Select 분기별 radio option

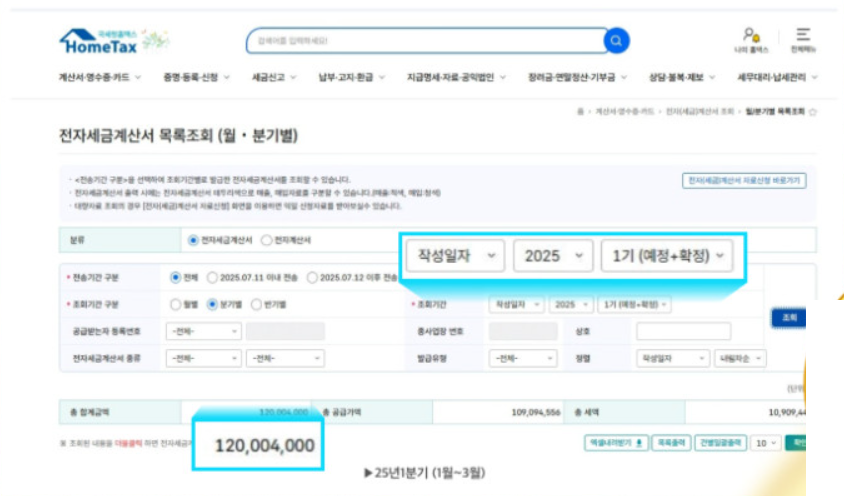[x=212, y=305]
